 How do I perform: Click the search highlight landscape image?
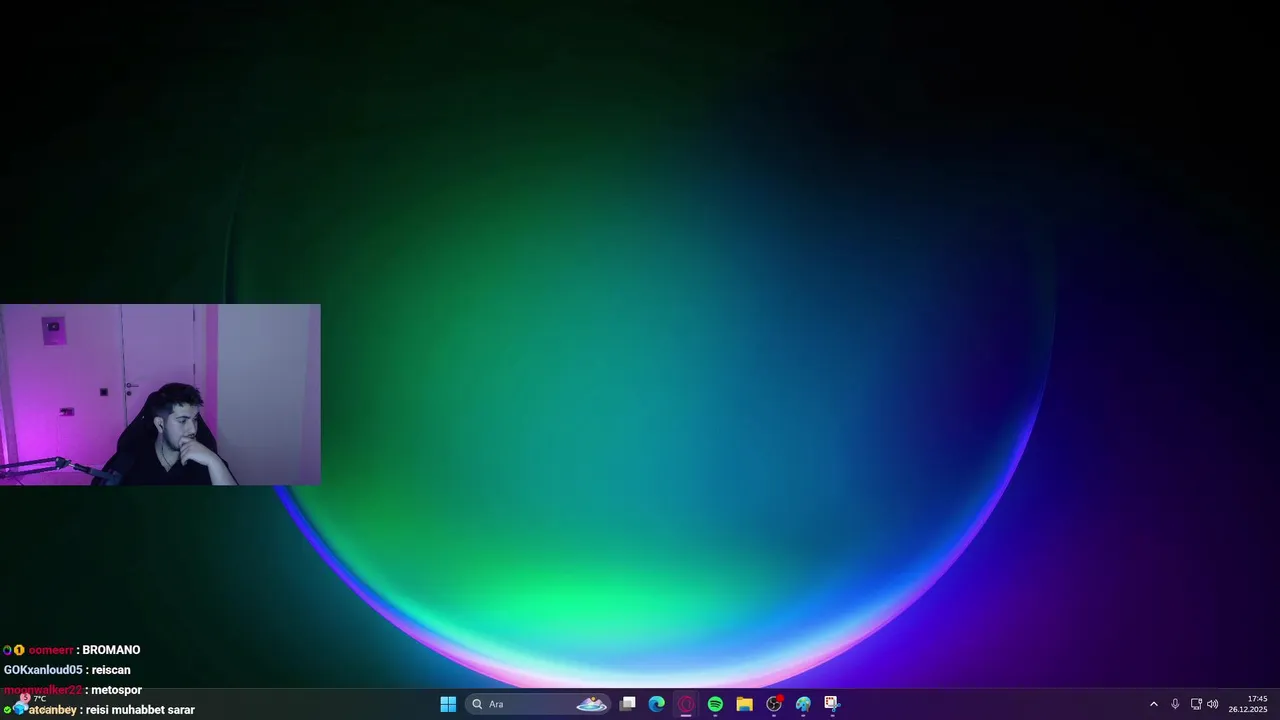tap(591, 704)
